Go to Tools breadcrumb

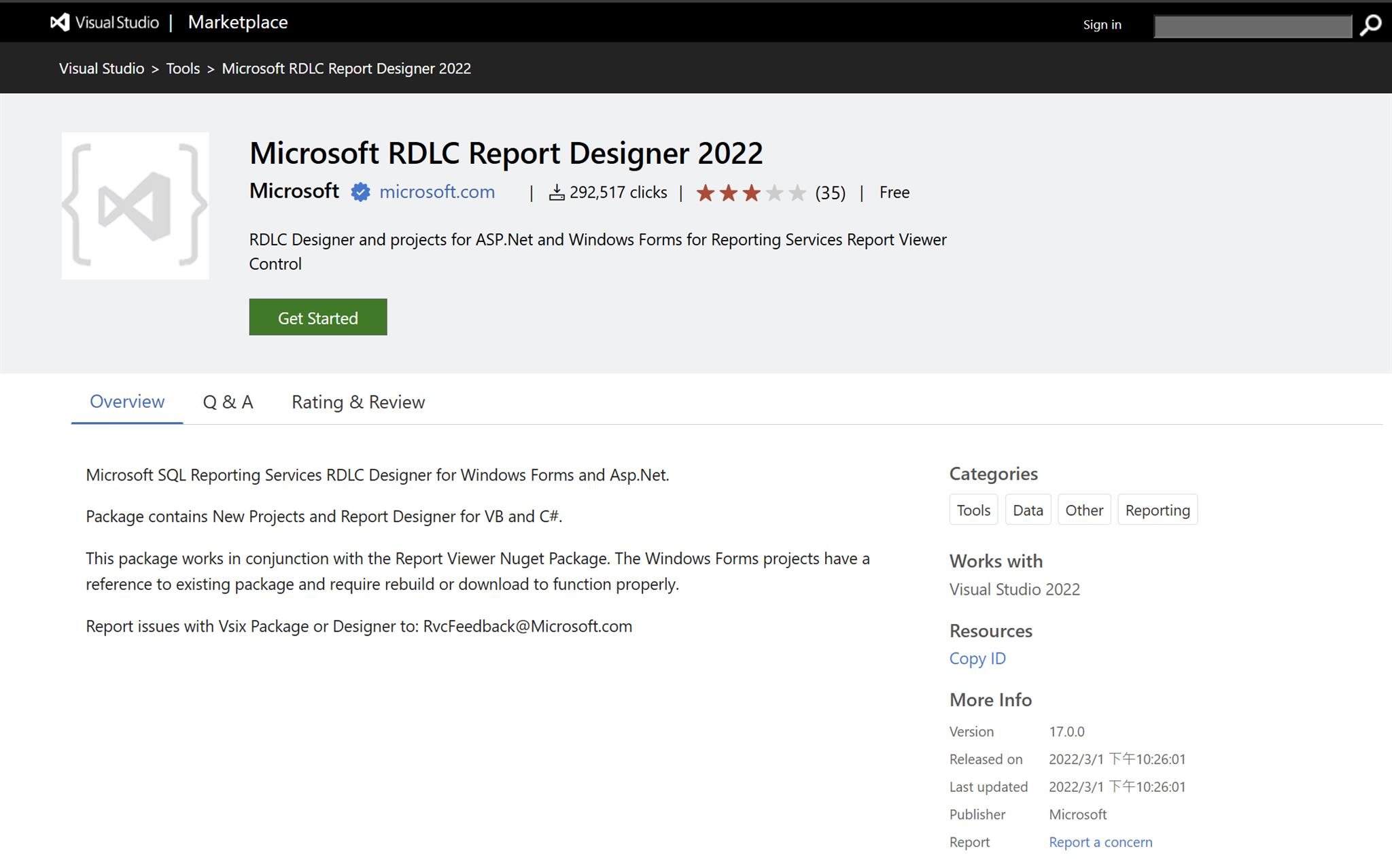(x=183, y=69)
